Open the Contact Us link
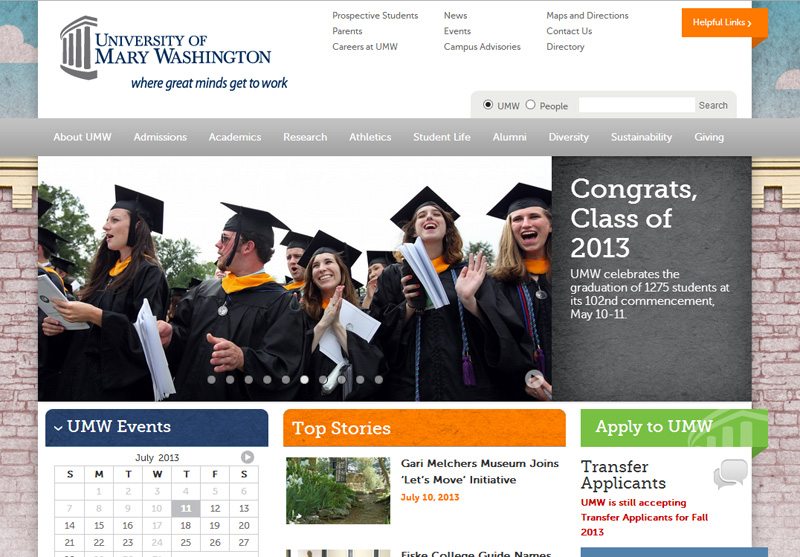Image resolution: width=800 pixels, height=557 pixels. (x=569, y=31)
